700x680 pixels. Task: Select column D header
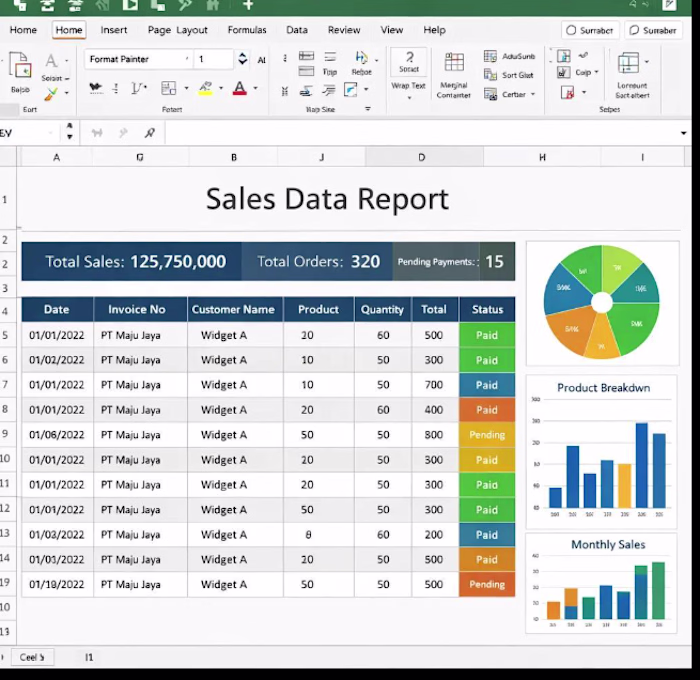(422, 157)
